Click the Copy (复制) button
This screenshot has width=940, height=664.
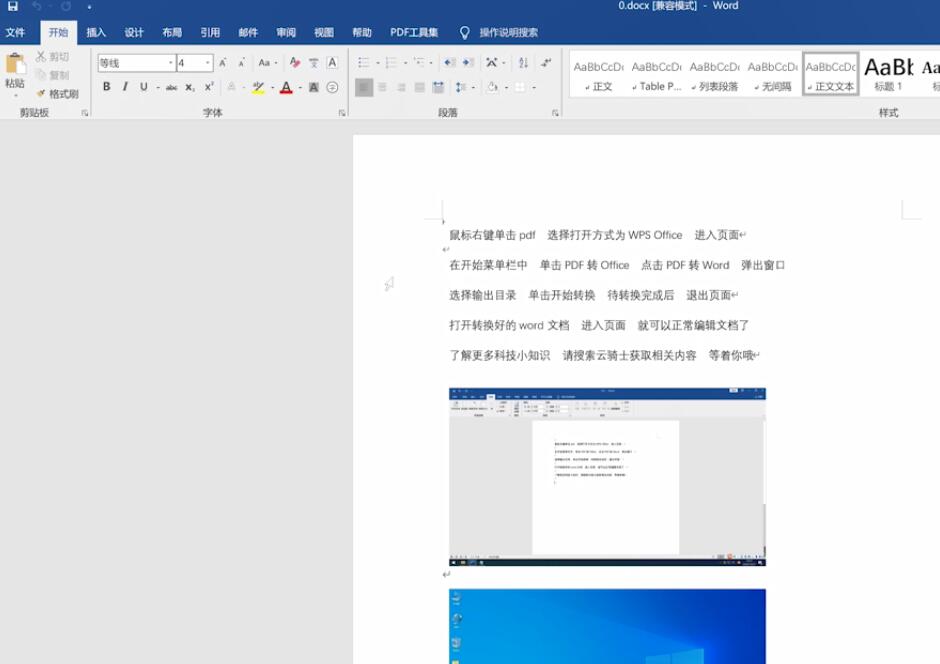point(52,75)
